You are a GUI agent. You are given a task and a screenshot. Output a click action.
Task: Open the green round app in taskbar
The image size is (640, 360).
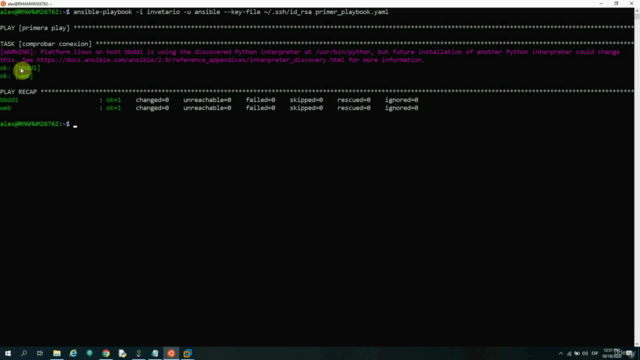point(89,353)
